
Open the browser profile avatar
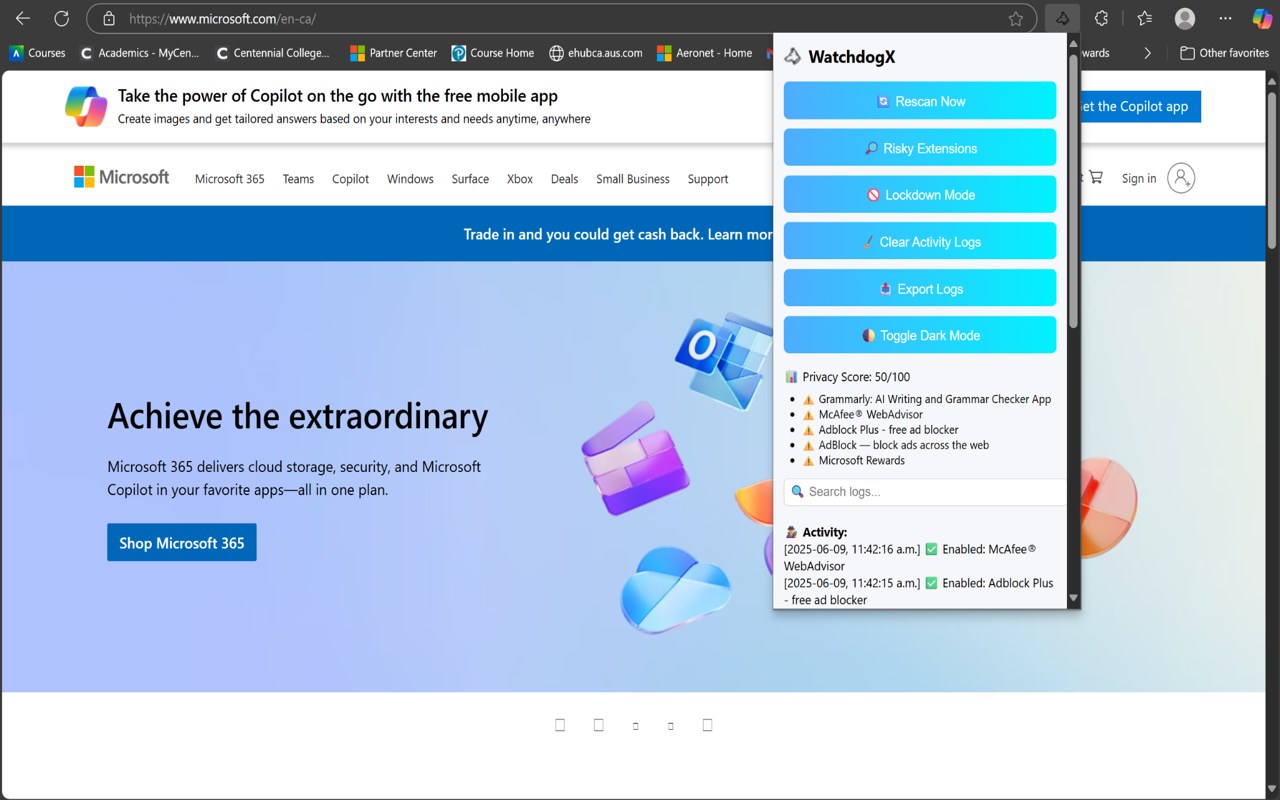[x=1185, y=18]
